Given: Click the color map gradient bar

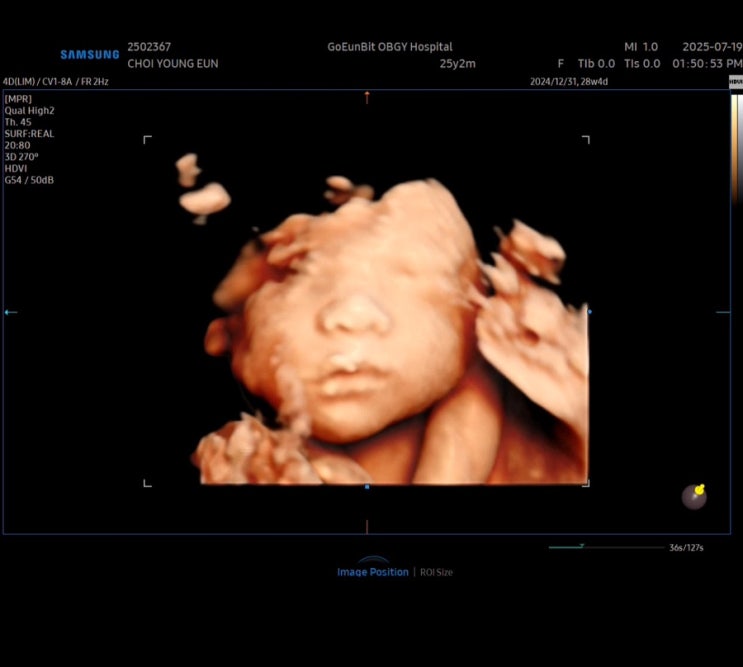Looking at the screenshot, I should click(x=736, y=147).
